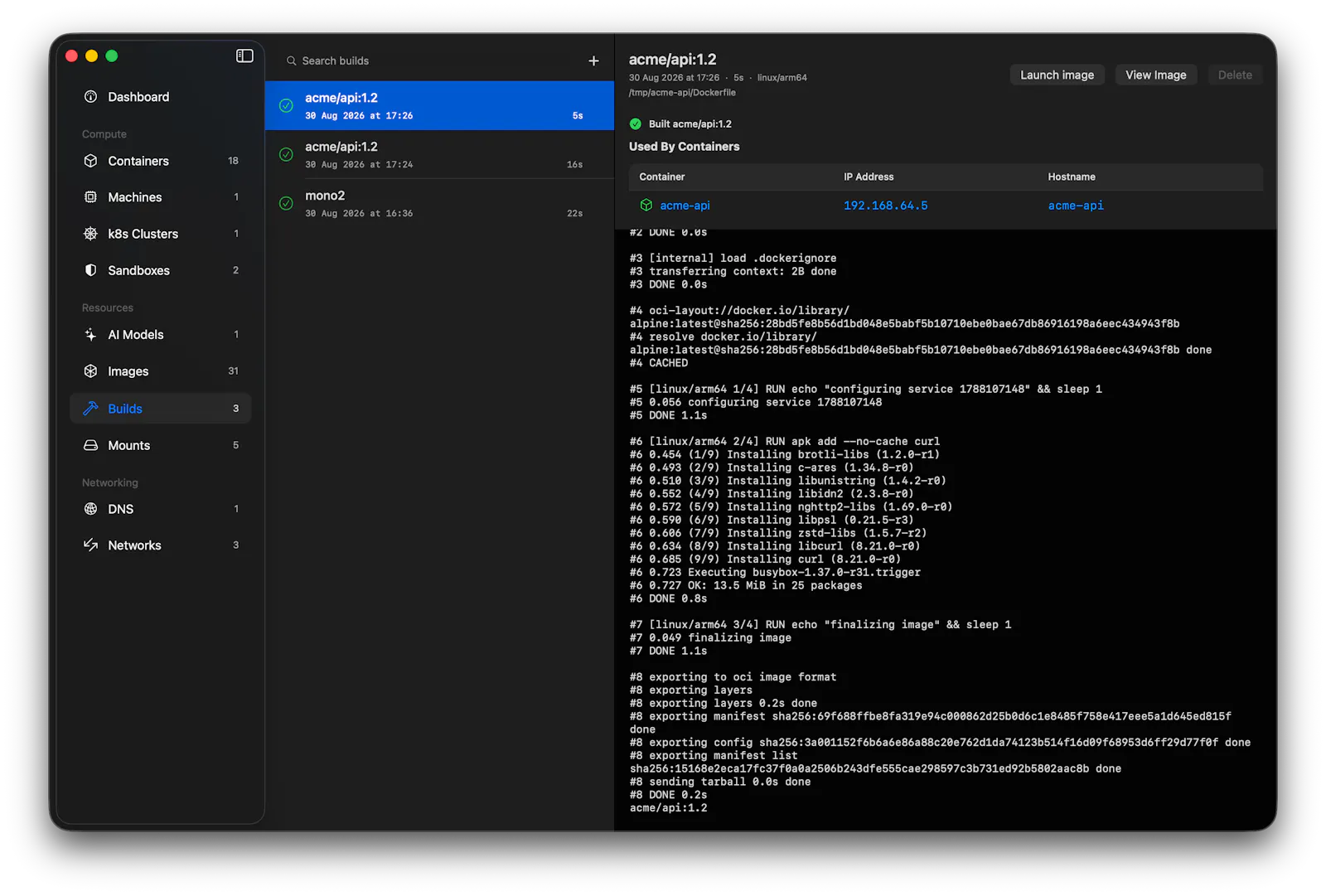The image size is (1326, 896).
Task: Click the Machines chip icon
Action: (91, 197)
